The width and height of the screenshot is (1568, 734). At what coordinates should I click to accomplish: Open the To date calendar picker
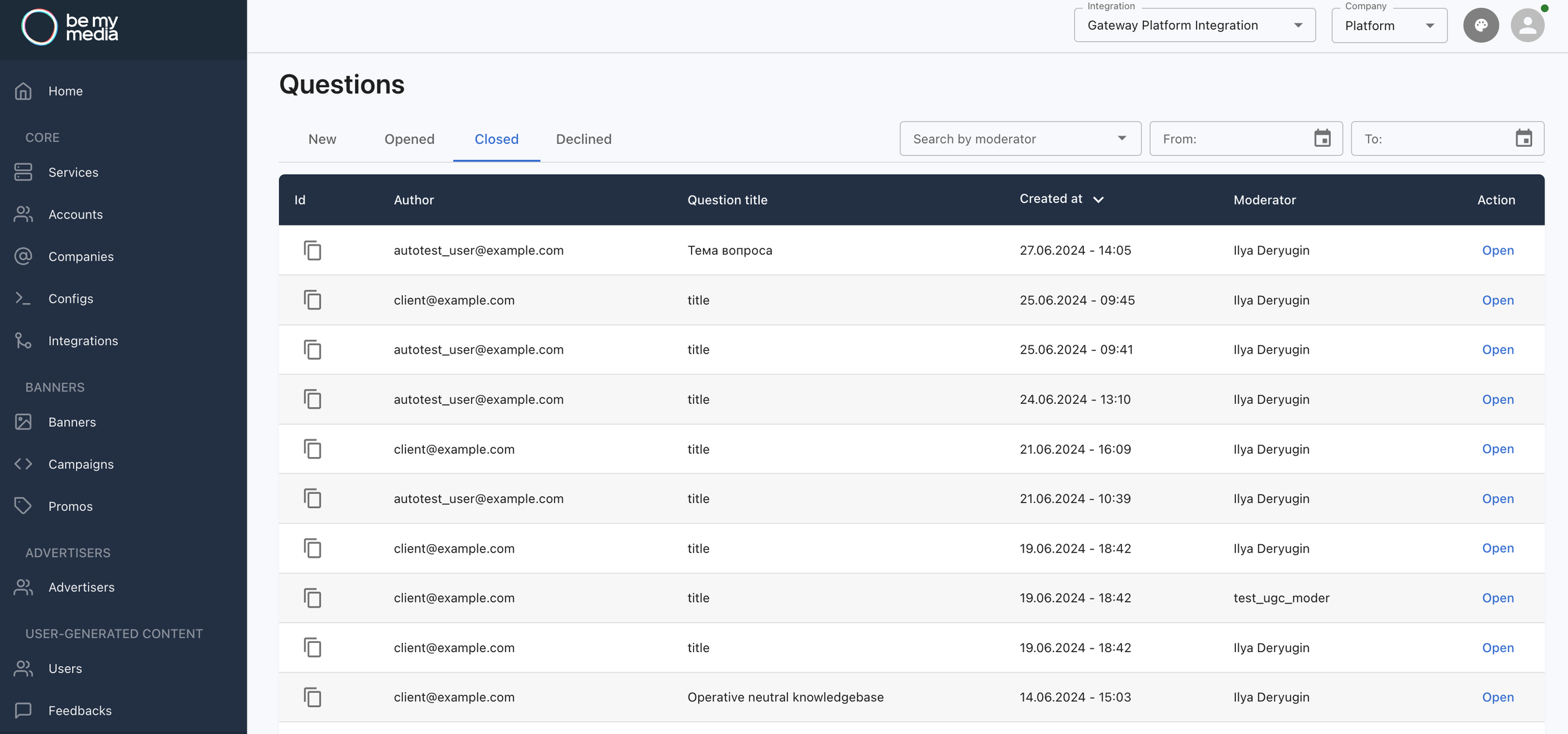1523,138
